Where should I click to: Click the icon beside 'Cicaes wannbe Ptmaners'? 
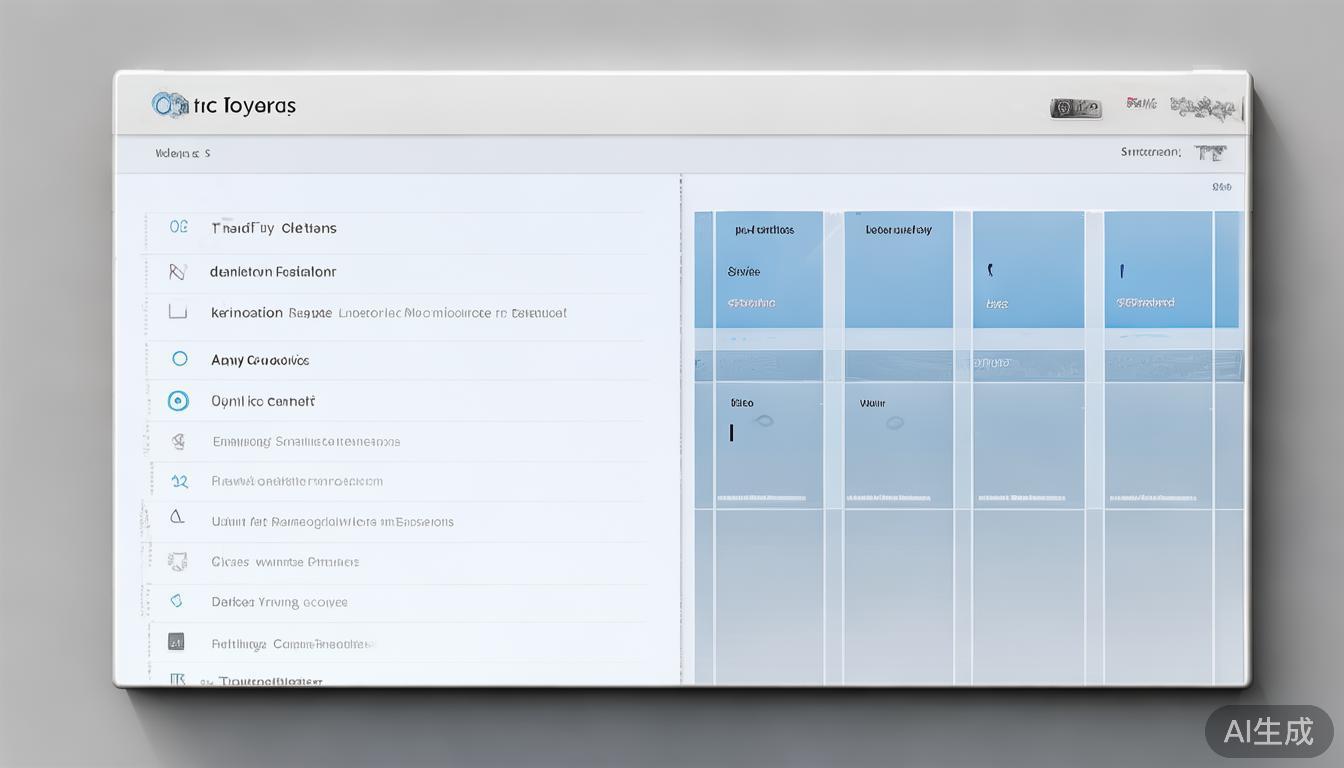click(178, 561)
